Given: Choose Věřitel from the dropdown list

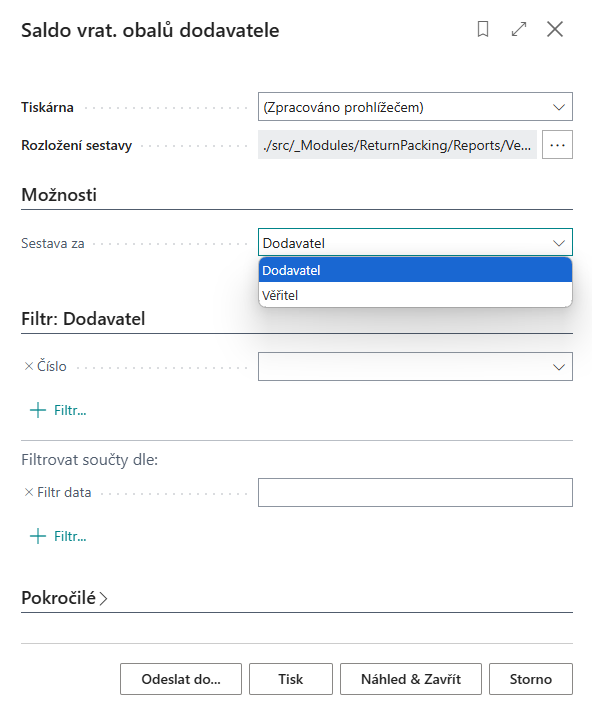Looking at the screenshot, I should pyautogui.click(x=415, y=295).
